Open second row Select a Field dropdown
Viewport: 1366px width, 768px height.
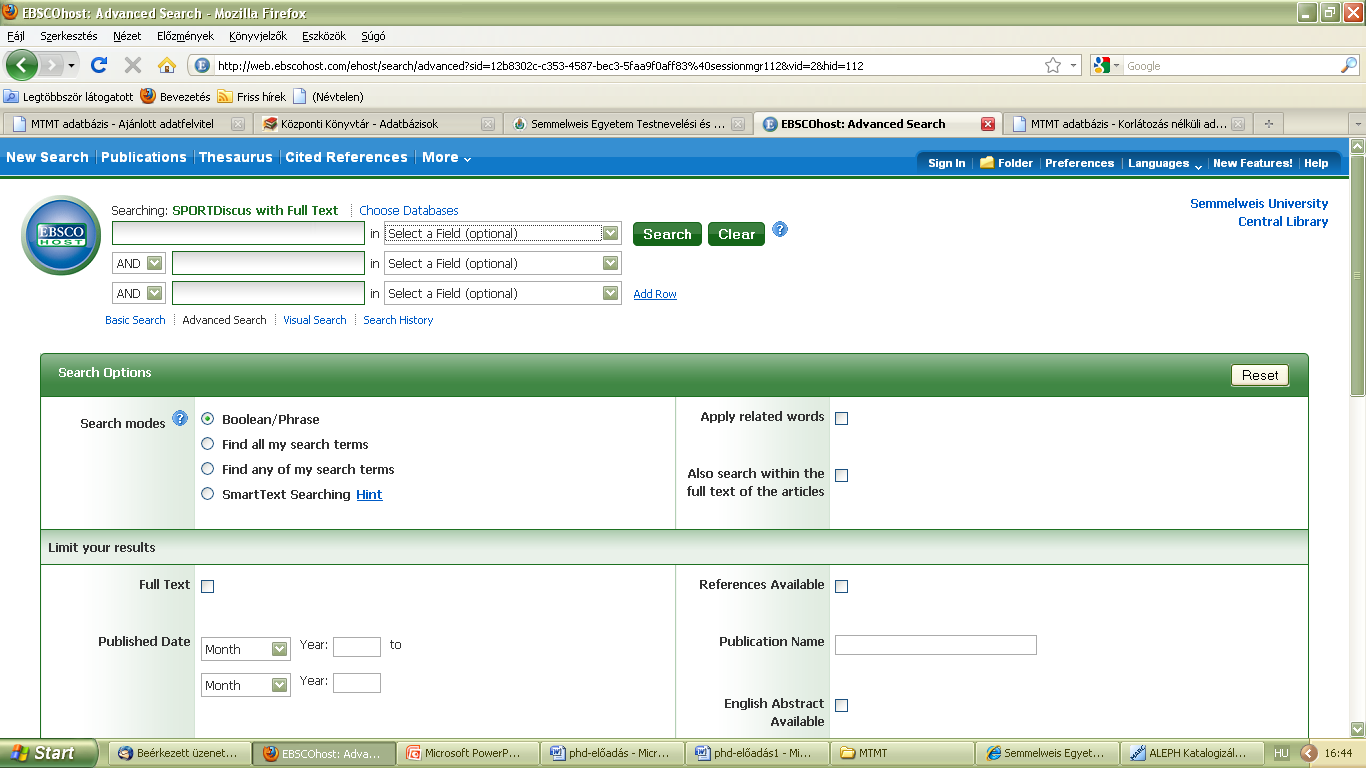click(x=503, y=263)
